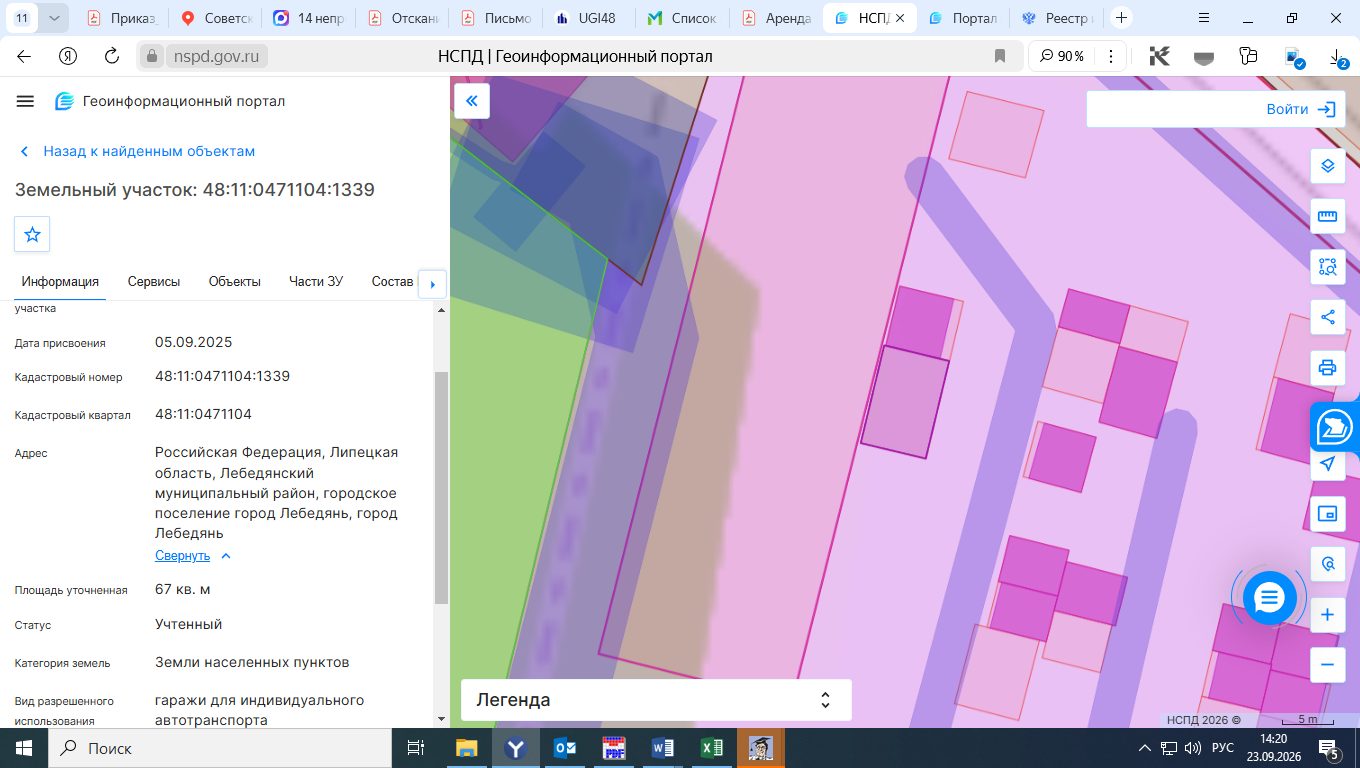The width and height of the screenshot is (1360, 768).
Task: Collapse the left info panel arrows
Action: [x=472, y=101]
